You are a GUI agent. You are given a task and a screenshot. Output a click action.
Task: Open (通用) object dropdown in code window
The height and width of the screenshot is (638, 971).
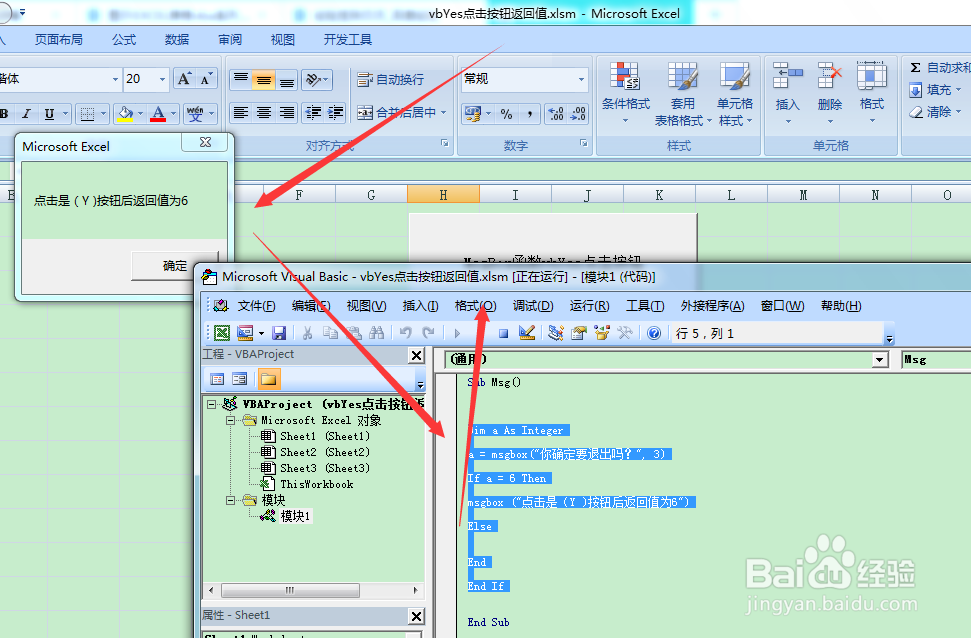coord(880,359)
